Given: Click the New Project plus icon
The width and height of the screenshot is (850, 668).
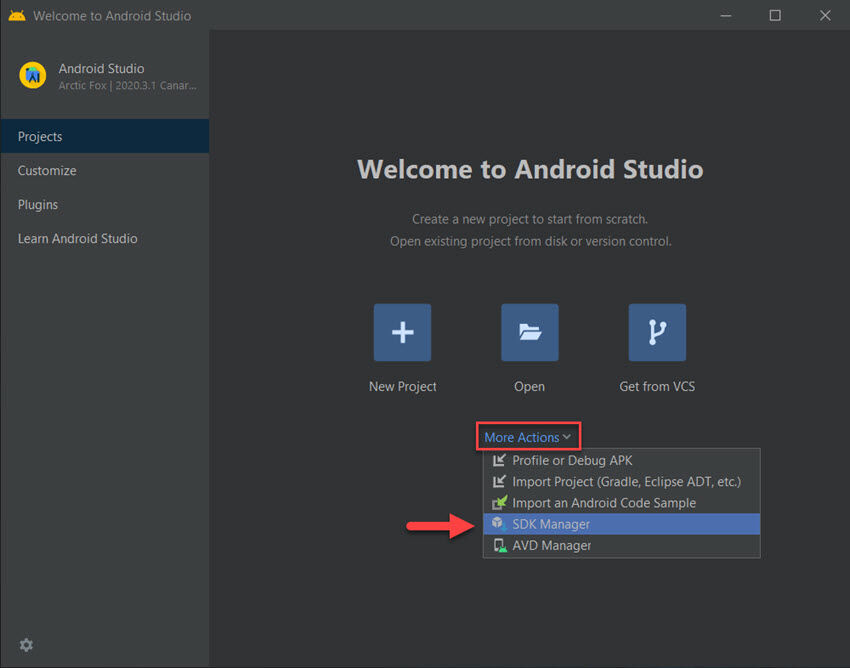Looking at the screenshot, I should pyautogui.click(x=402, y=332).
